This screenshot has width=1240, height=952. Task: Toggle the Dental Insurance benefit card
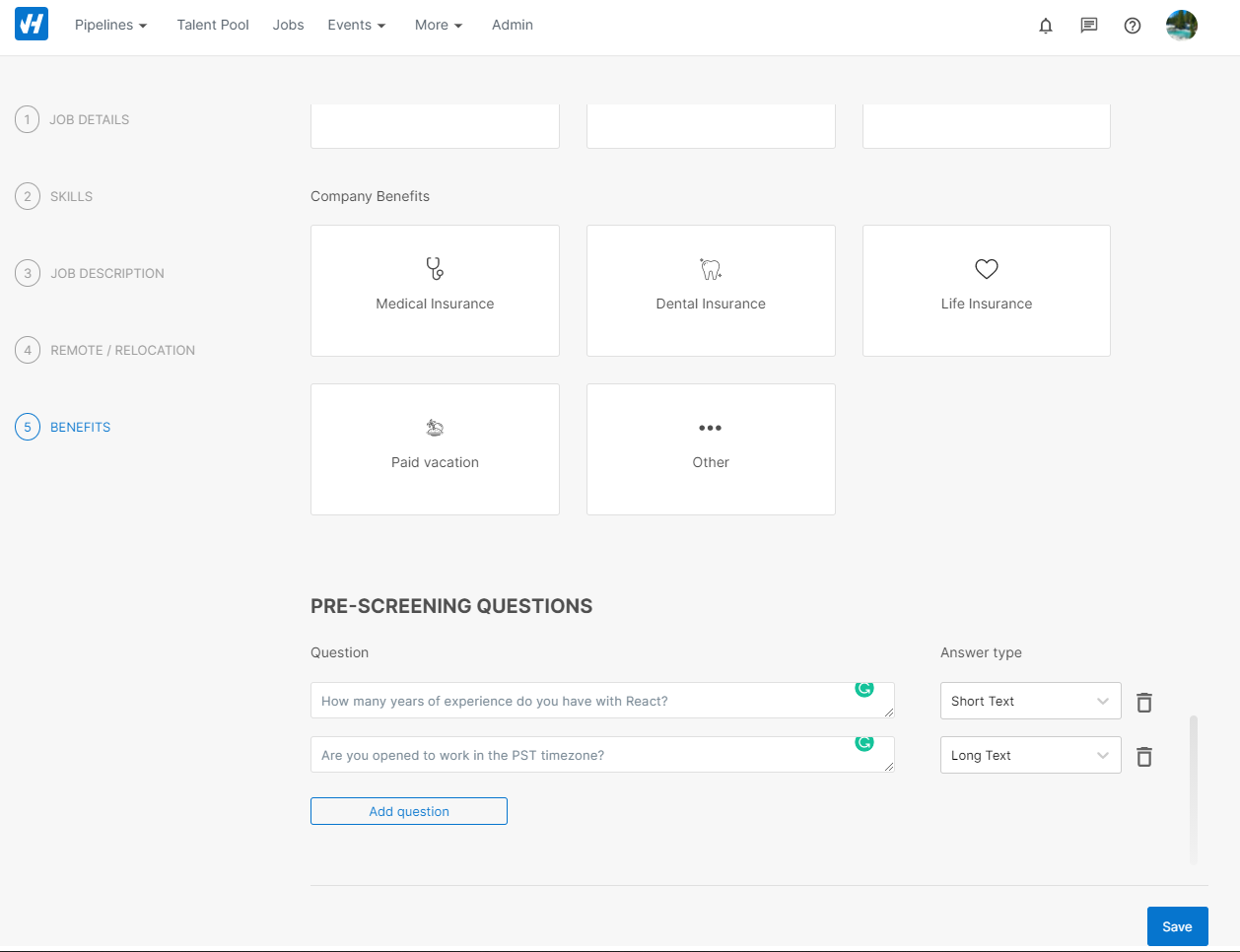click(711, 291)
